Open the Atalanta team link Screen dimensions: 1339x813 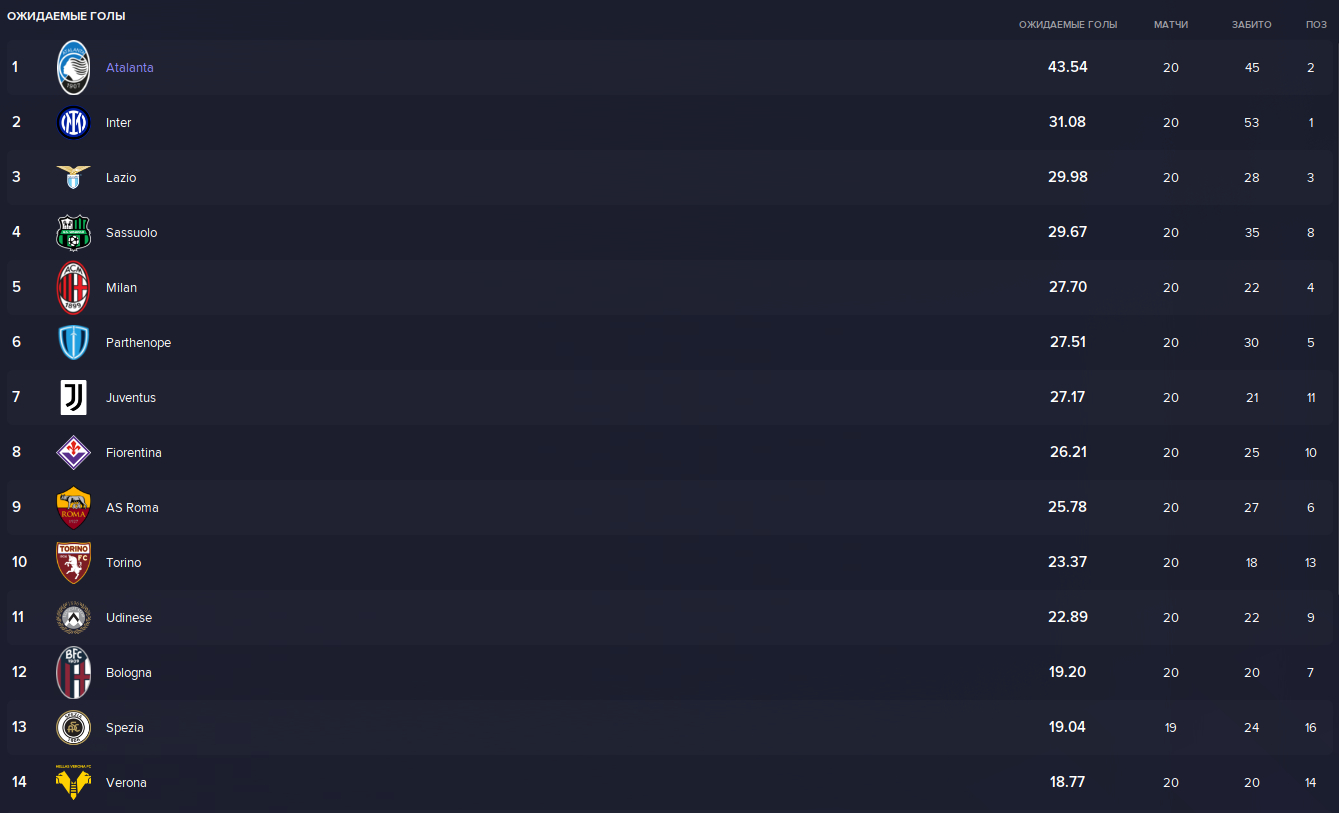click(x=130, y=68)
